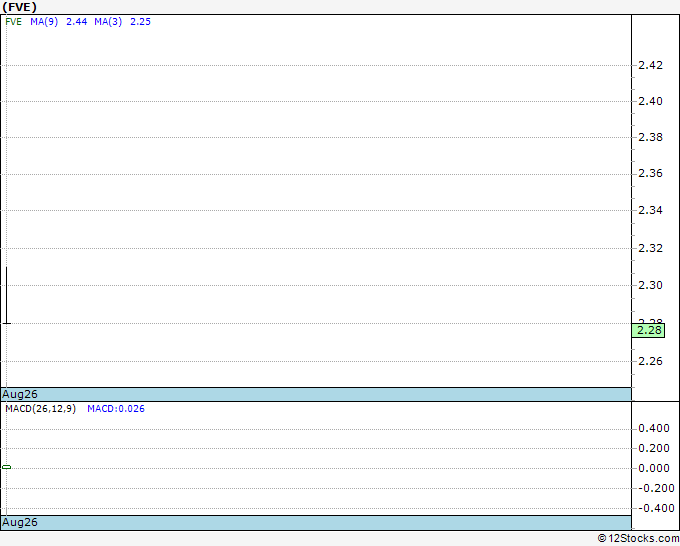Click the 12Stocks.com copyright link
Screen dimensions: 680x546
[638, 539]
